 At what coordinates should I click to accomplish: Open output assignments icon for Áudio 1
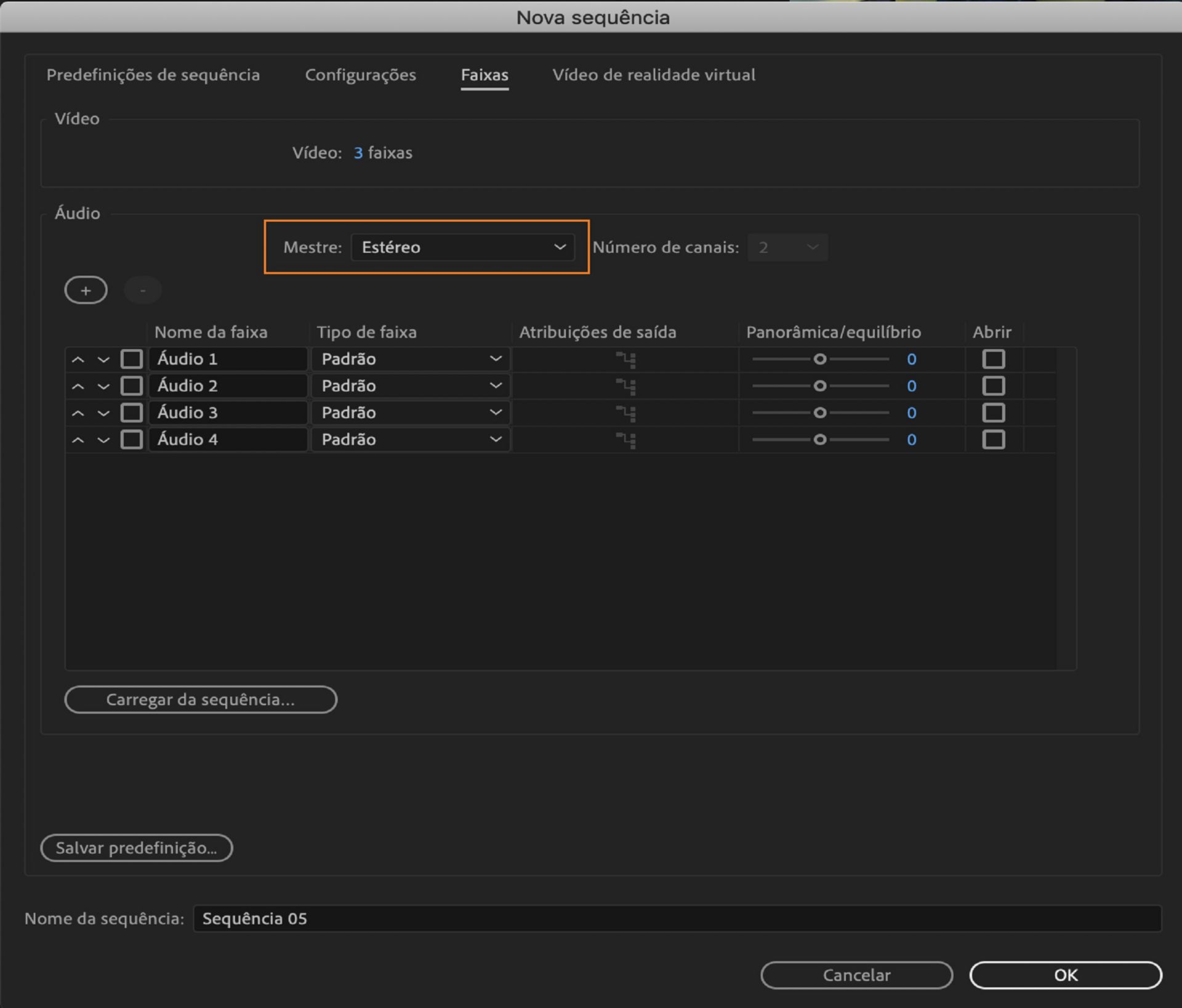click(626, 360)
